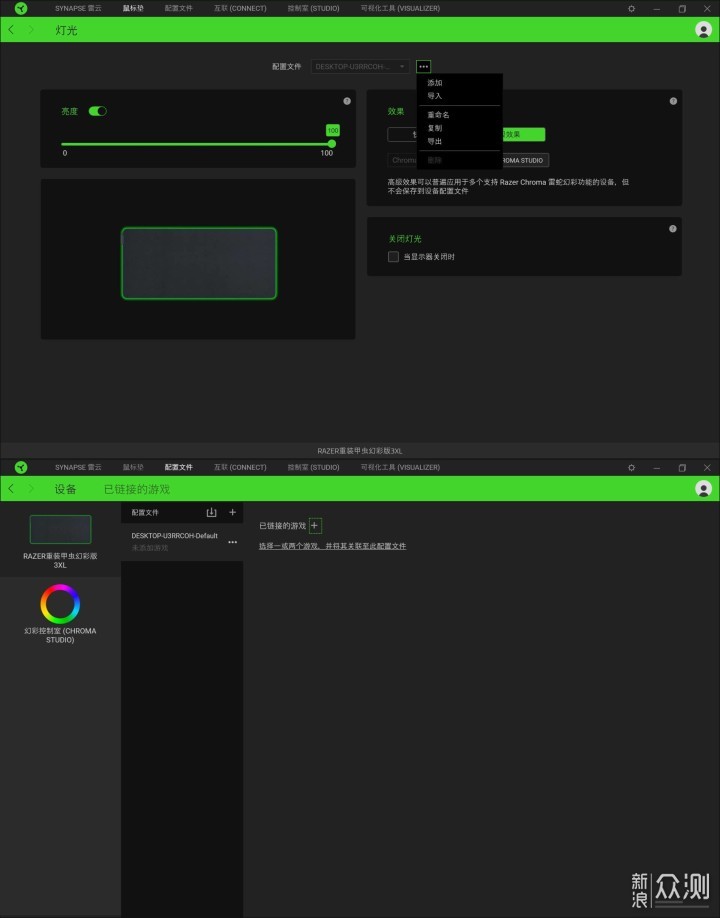720x918 pixels.
Task: Open 控制室 (STUDIO) tab in upper window
Action: pyautogui.click(x=313, y=8)
